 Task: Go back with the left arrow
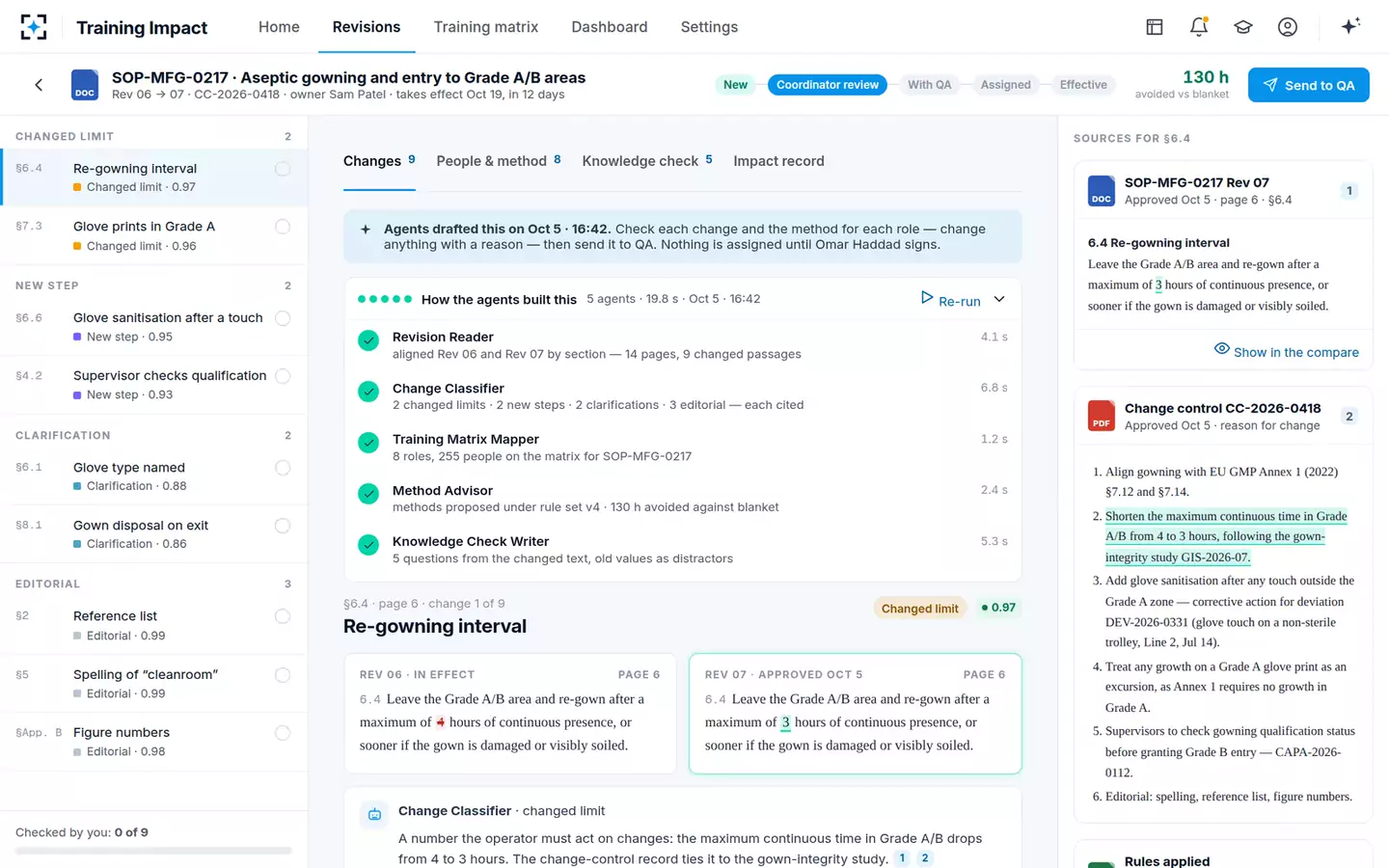coord(39,85)
